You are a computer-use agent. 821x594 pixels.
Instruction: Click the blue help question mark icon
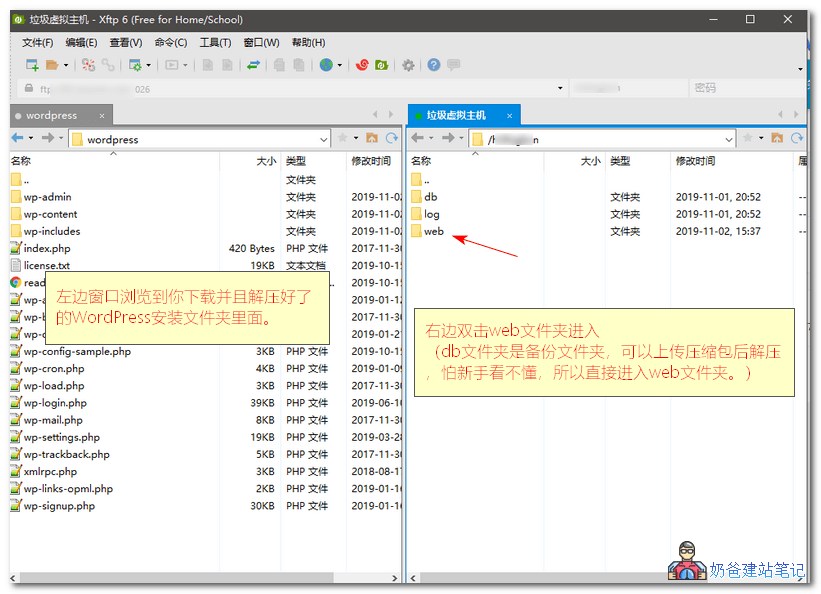[434, 65]
